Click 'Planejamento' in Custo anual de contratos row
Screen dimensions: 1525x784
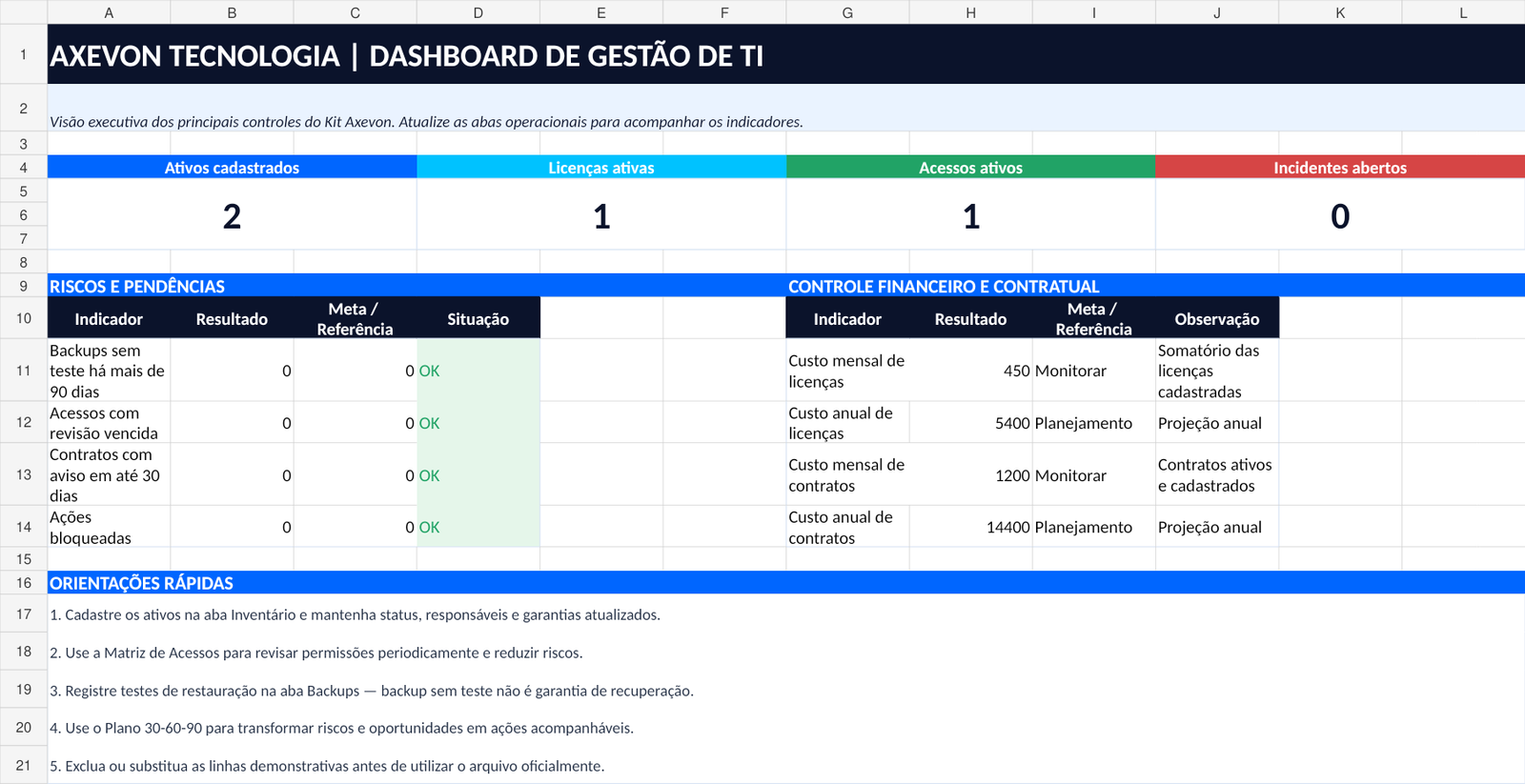pos(1093,527)
